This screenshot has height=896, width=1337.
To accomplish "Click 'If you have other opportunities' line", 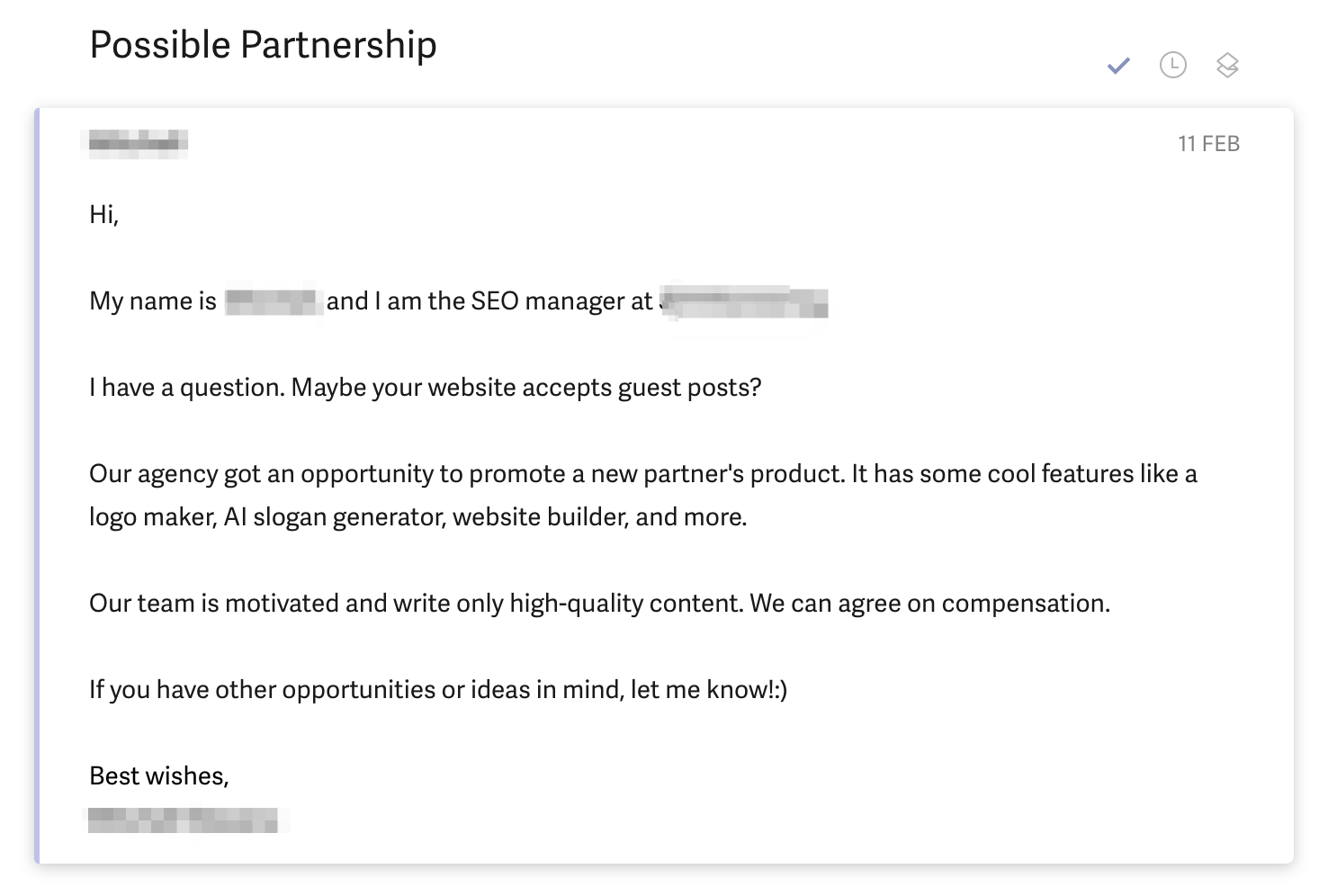I will tap(438, 690).
